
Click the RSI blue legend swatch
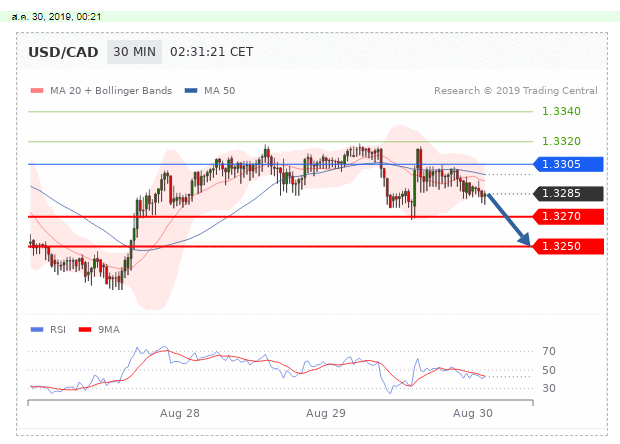click(37, 329)
